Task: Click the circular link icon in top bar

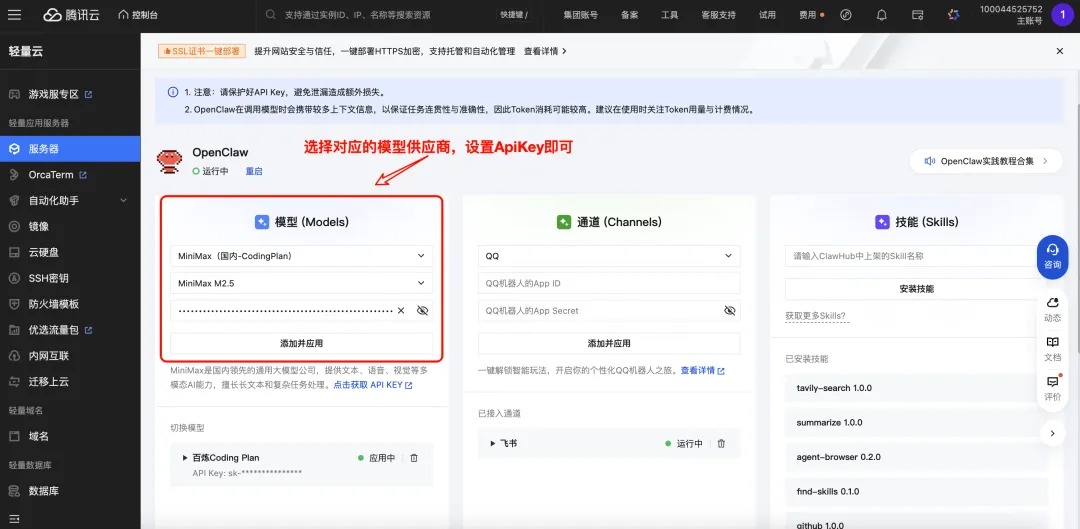Action: [x=847, y=14]
